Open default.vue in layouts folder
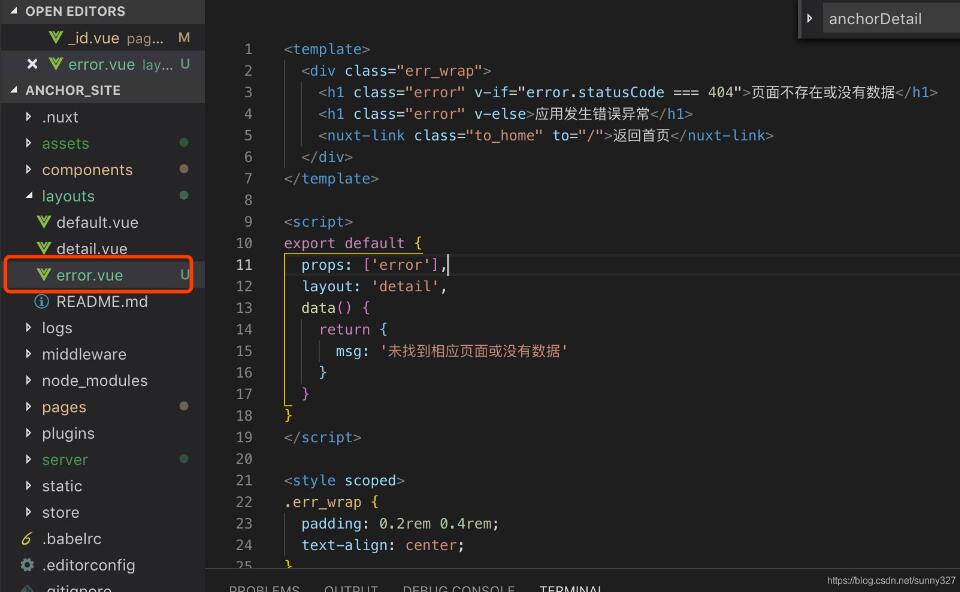This screenshot has width=960, height=592. (97, 222)
